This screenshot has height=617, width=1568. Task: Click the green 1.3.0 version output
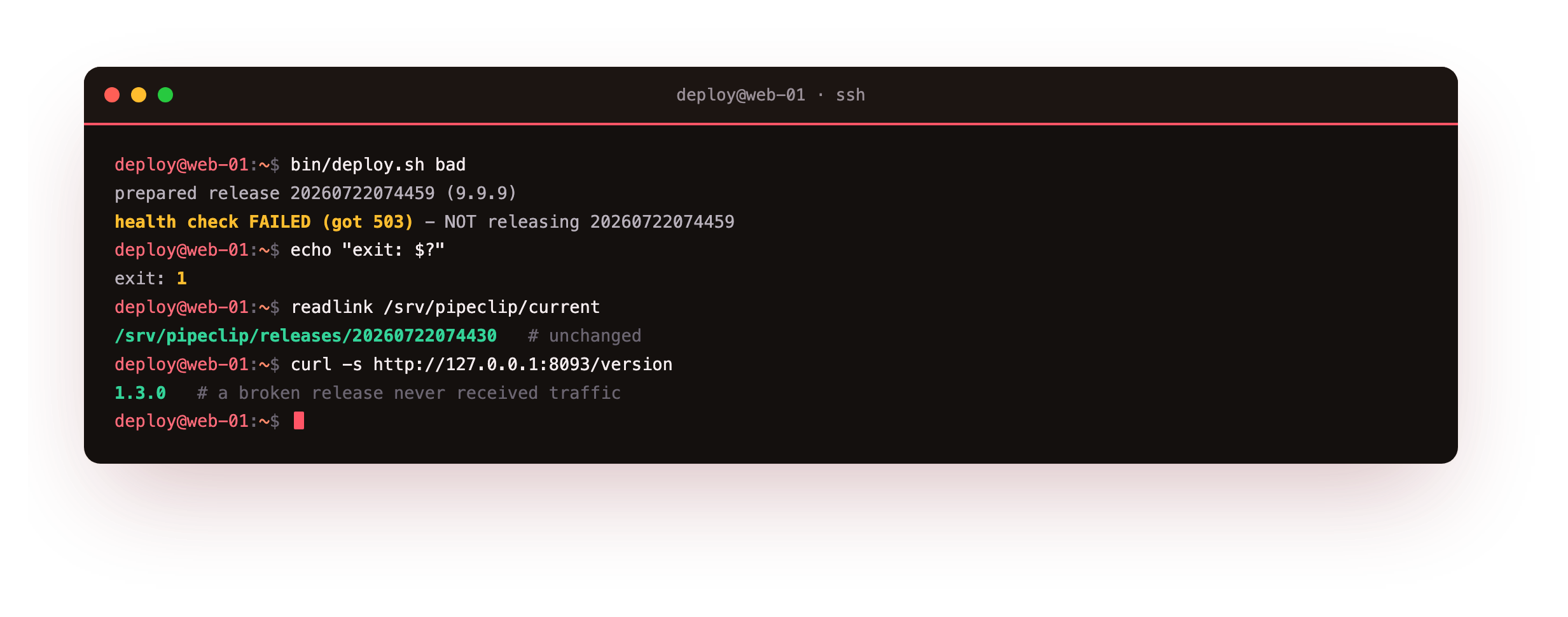pyautogui.click(x=140, y=393)
